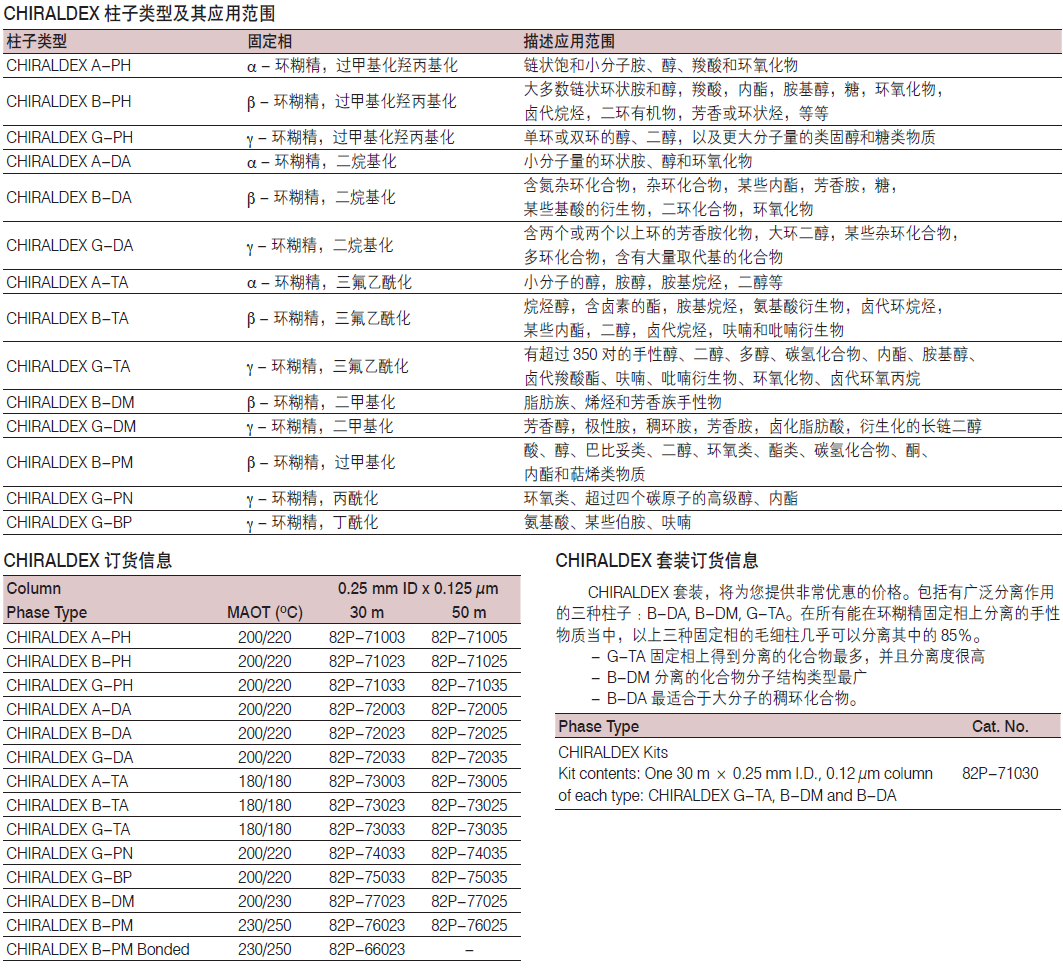Click the "0.25 mm ID x 0.125 µm" header
This screenshot has width=1063, height=970.
pos(418,588)
